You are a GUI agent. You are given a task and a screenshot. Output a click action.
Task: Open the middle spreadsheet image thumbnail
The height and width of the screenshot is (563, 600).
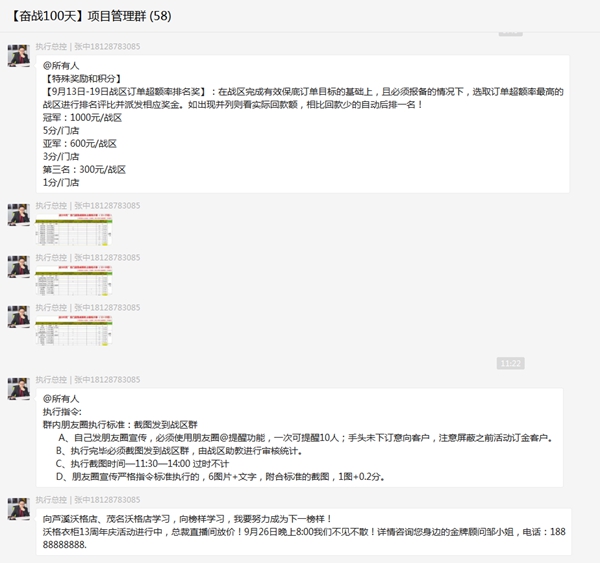(74, 280)
